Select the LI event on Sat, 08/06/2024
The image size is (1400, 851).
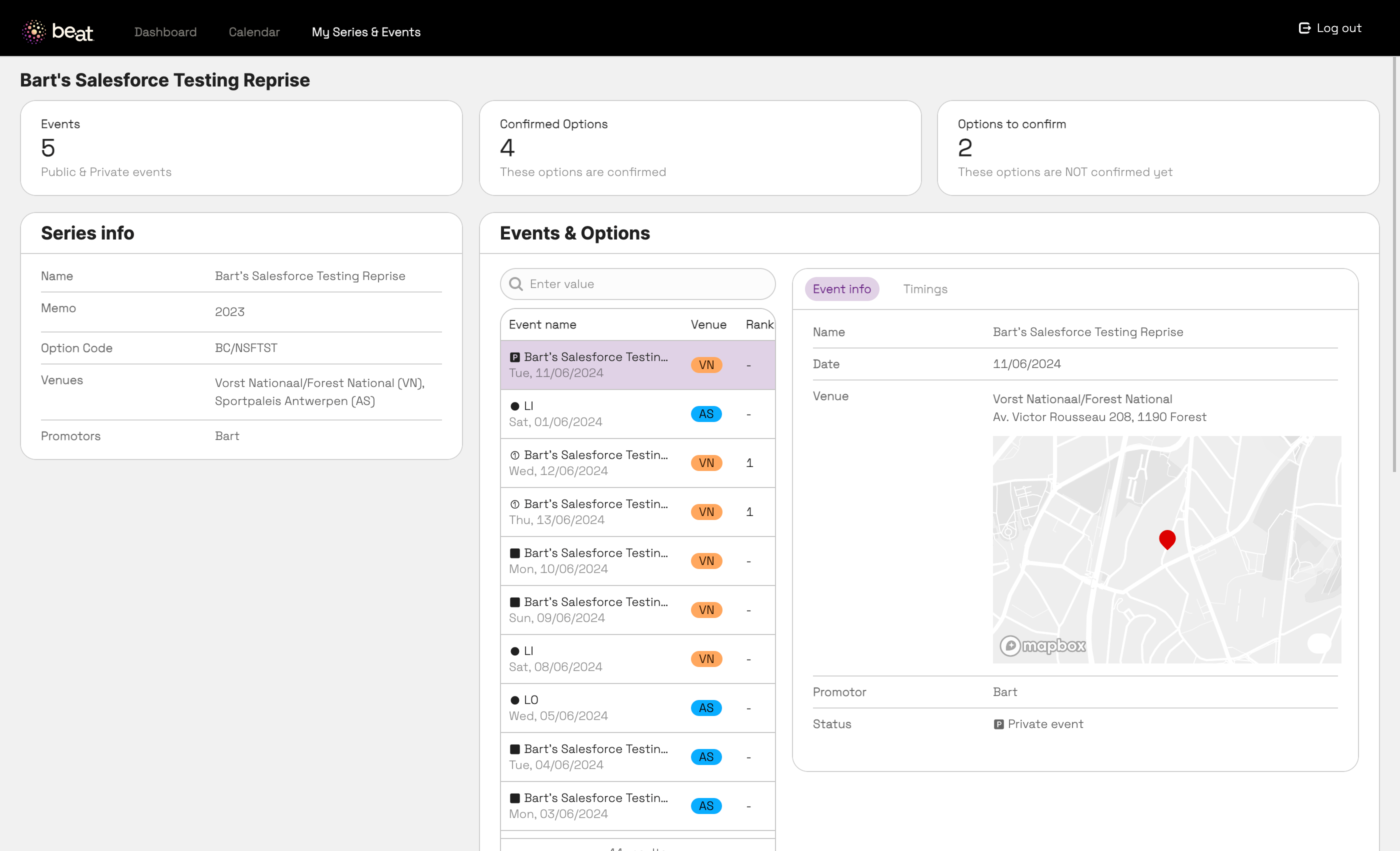pyautogui.click(x=637, y=659)
